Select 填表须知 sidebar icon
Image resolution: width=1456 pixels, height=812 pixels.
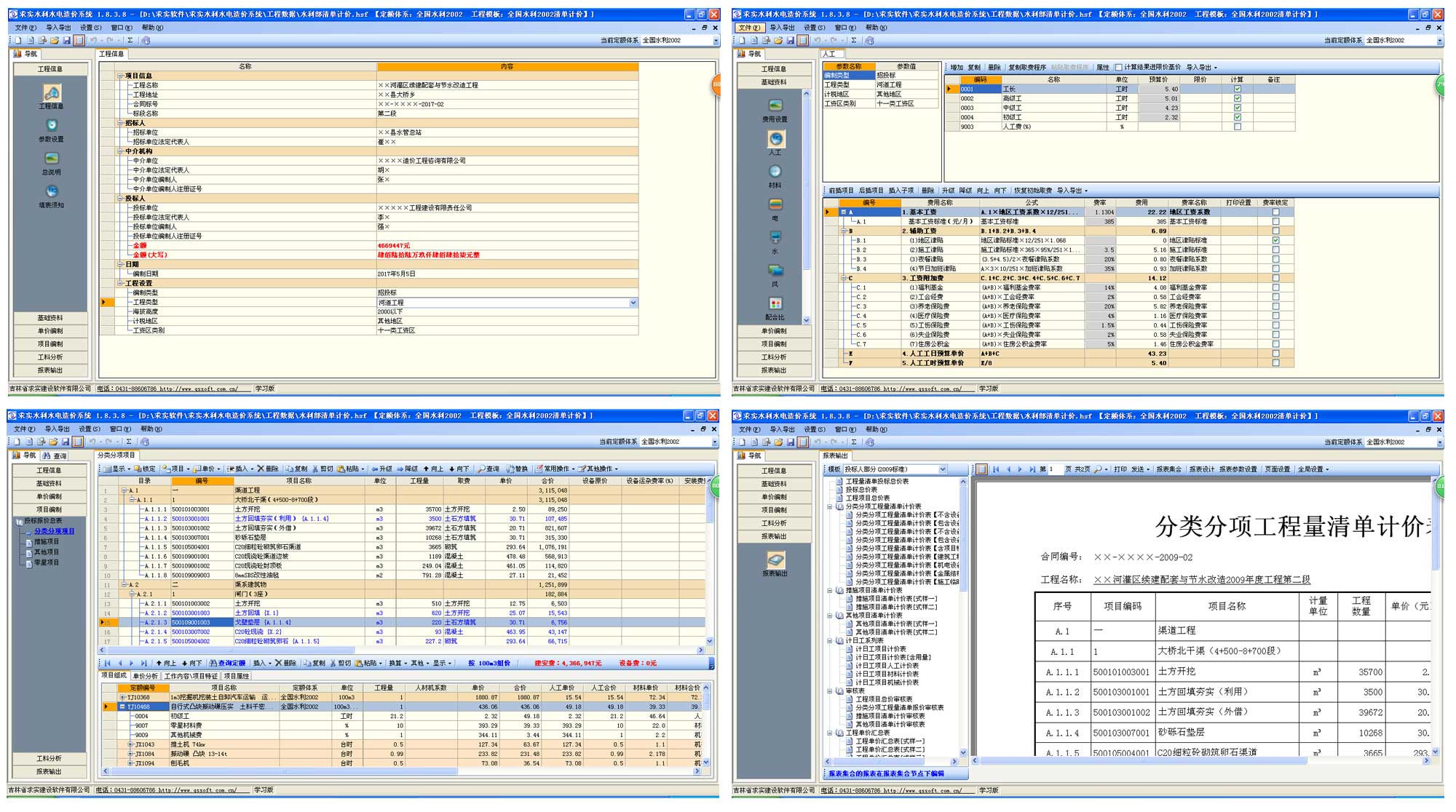[51, 191]
